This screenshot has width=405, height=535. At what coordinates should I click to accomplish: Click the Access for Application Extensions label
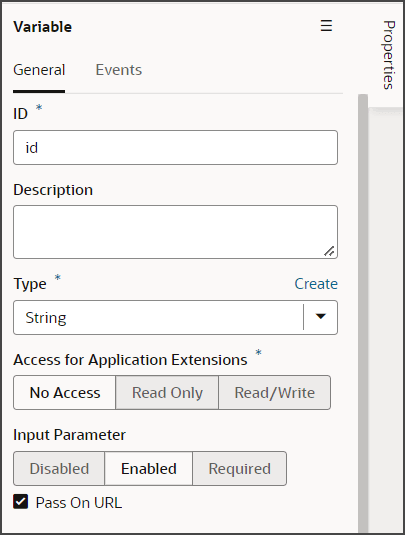pyautogui.click(x=130, y=360)
